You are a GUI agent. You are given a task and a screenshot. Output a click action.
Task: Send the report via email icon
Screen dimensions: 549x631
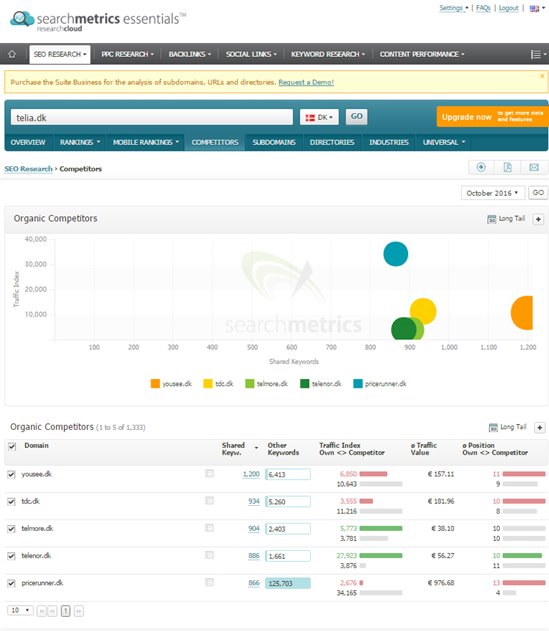click(x=534, y=167)
